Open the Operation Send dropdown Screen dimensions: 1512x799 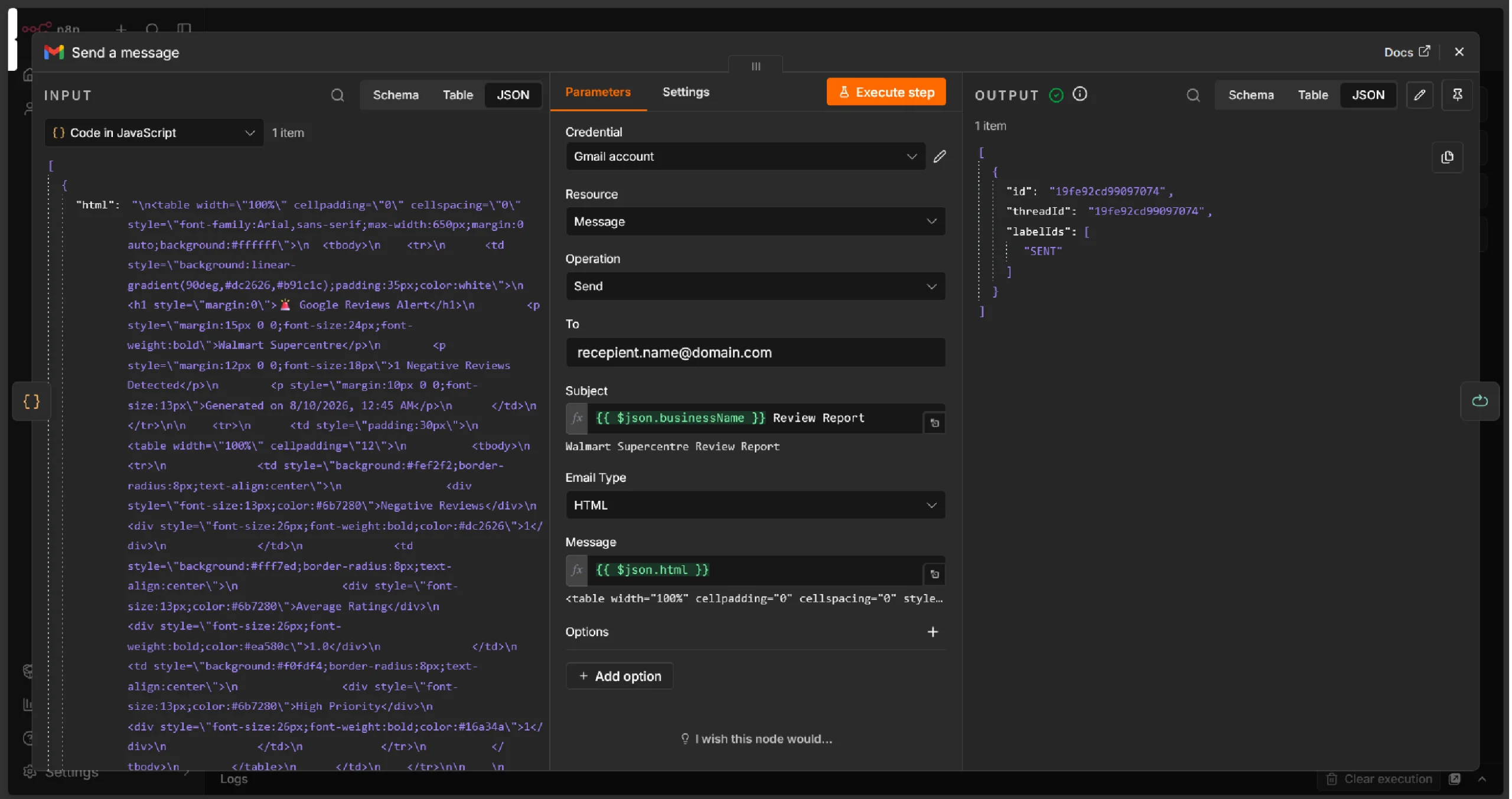click(x=755, y=286)
